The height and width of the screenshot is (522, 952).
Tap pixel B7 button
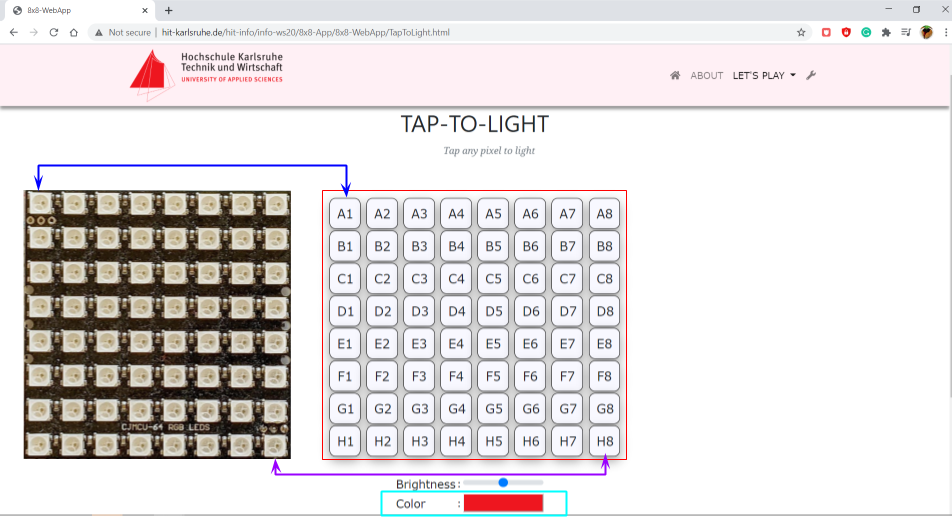tap(567, 246)
